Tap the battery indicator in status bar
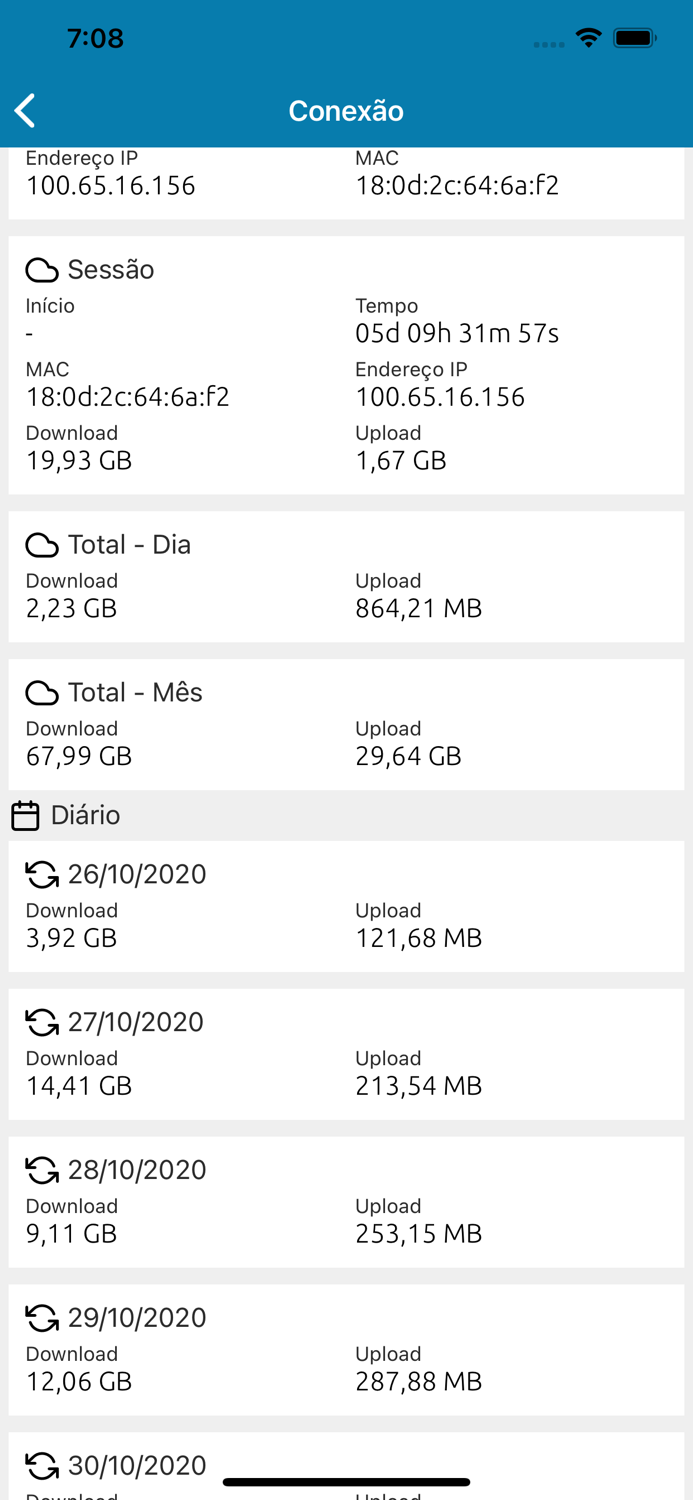 tap(635, 38)
